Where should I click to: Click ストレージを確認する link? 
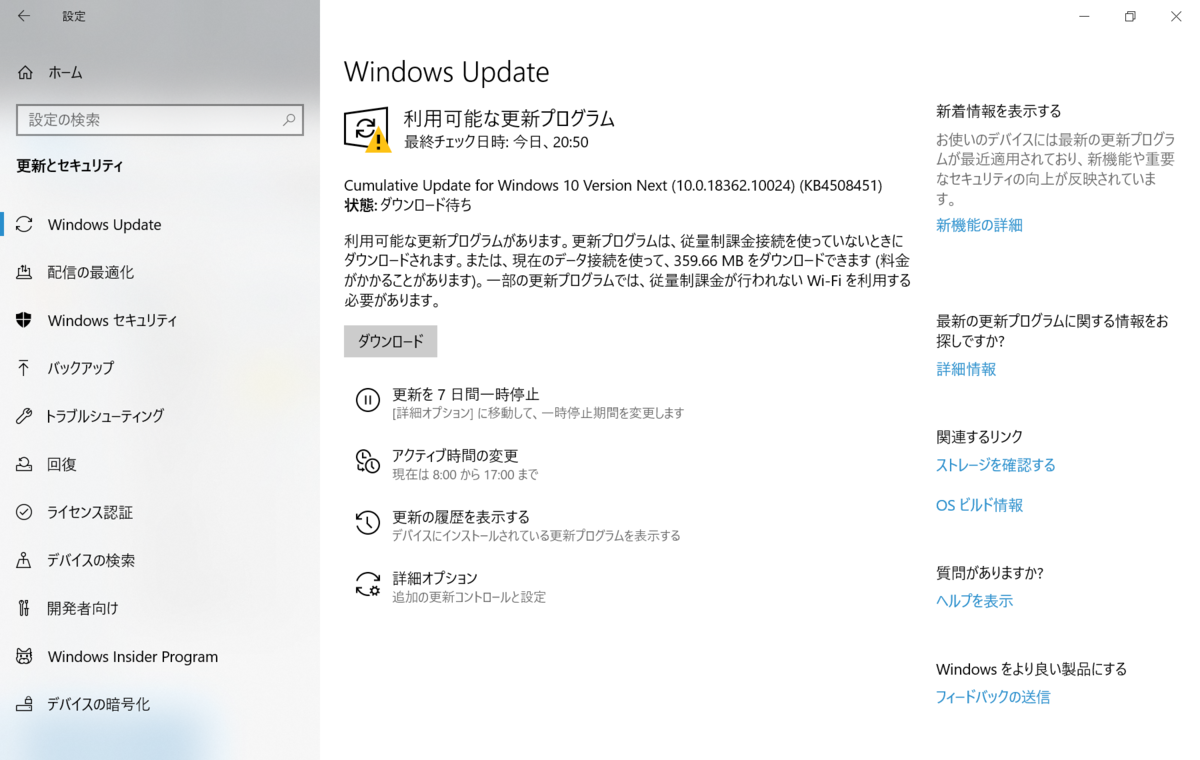tap(996, 465)
